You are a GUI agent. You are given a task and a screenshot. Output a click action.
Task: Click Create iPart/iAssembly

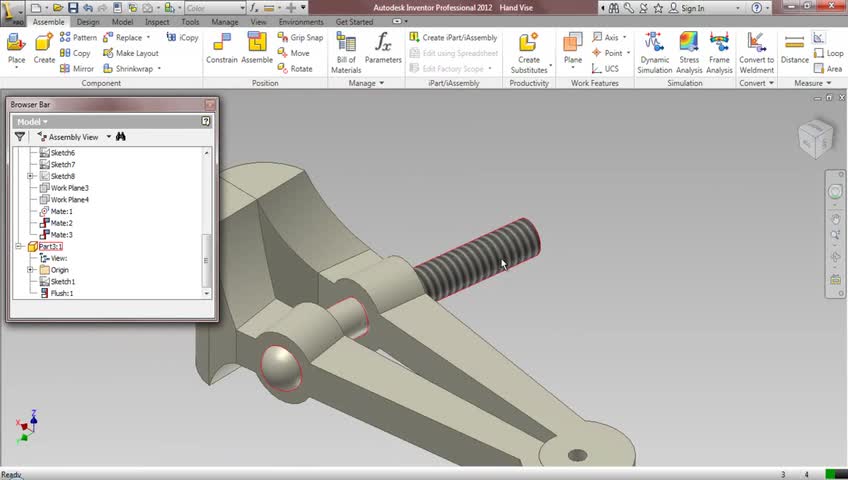click(x=453, y=37)
